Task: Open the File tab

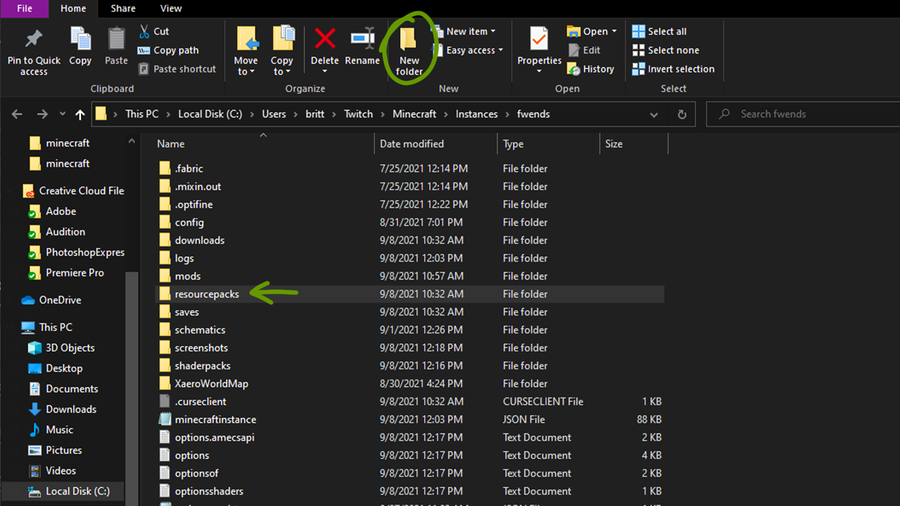Action: (x=25, y=9)
